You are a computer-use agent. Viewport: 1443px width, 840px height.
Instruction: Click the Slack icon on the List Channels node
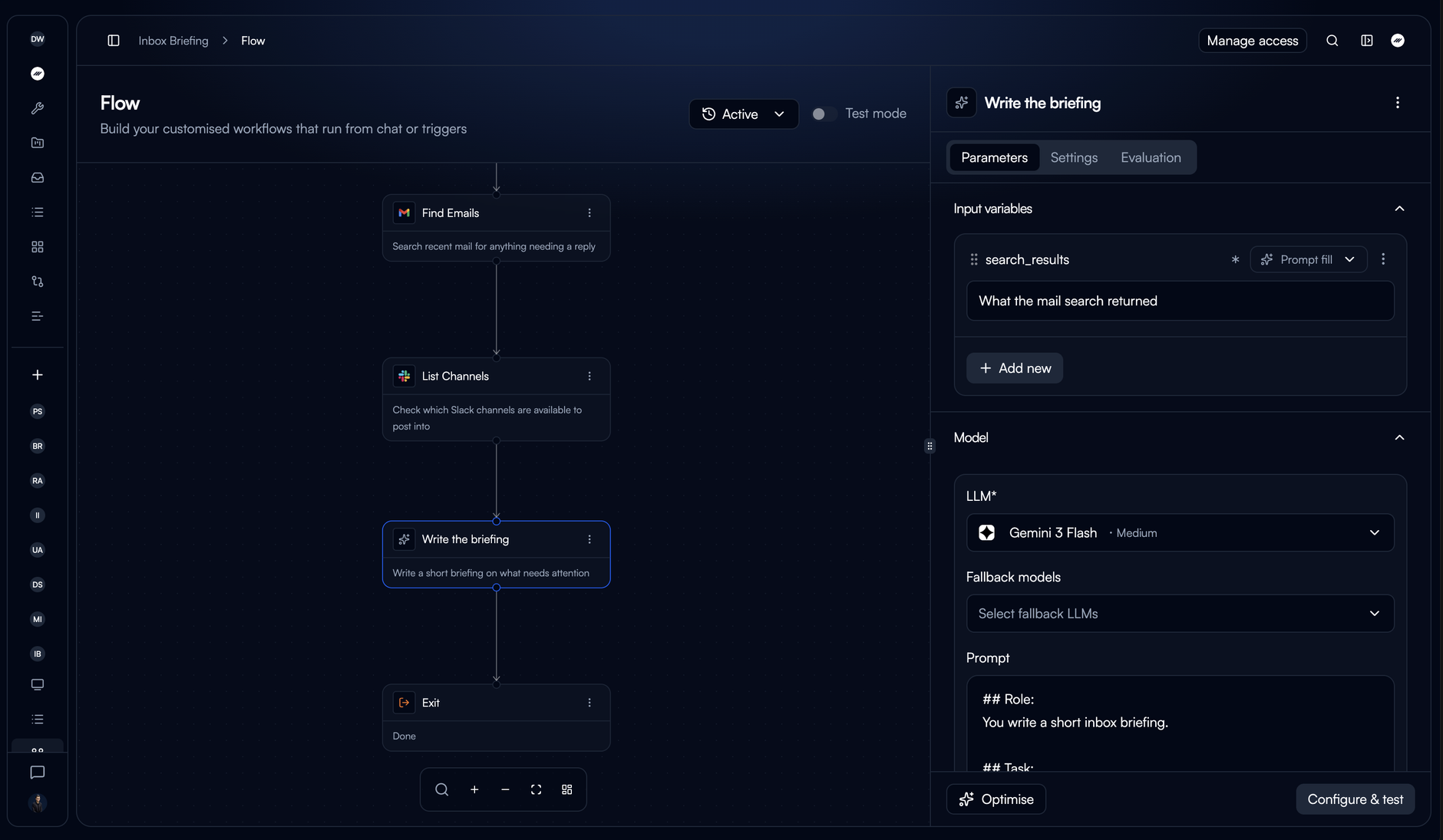coord(405,376)
